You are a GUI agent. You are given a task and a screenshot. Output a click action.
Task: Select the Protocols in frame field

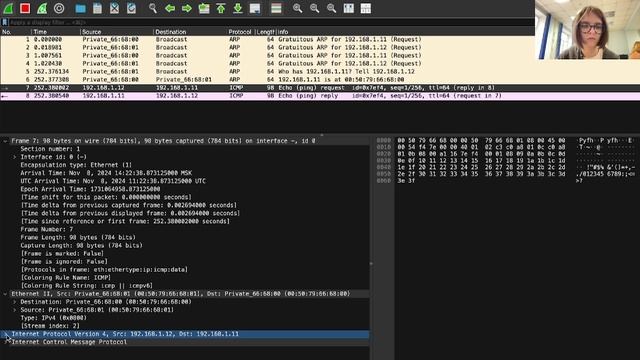click(104, 270)
